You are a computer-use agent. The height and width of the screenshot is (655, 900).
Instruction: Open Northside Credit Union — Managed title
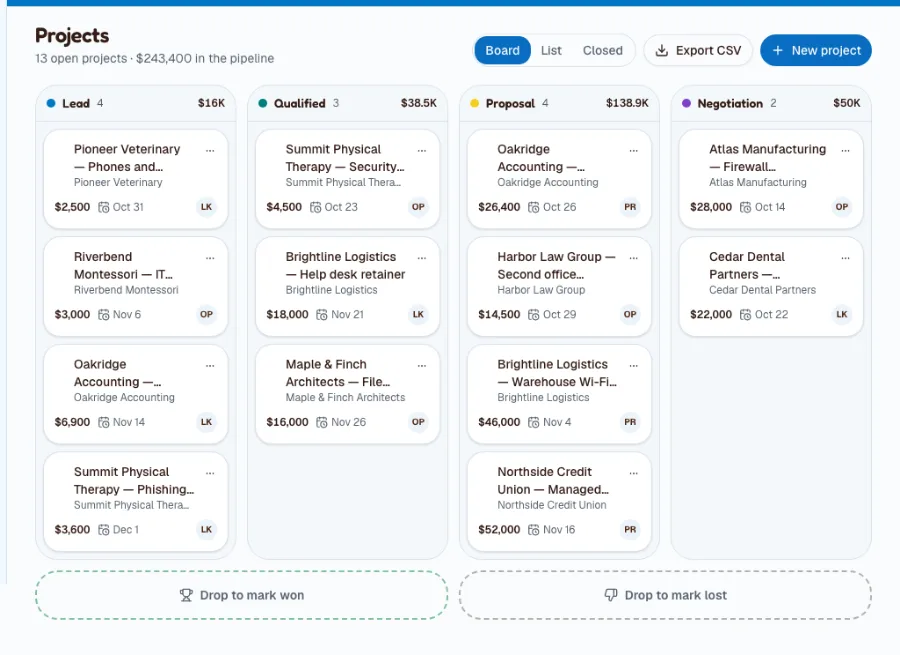pyautogui.click(x=553, y=480)
